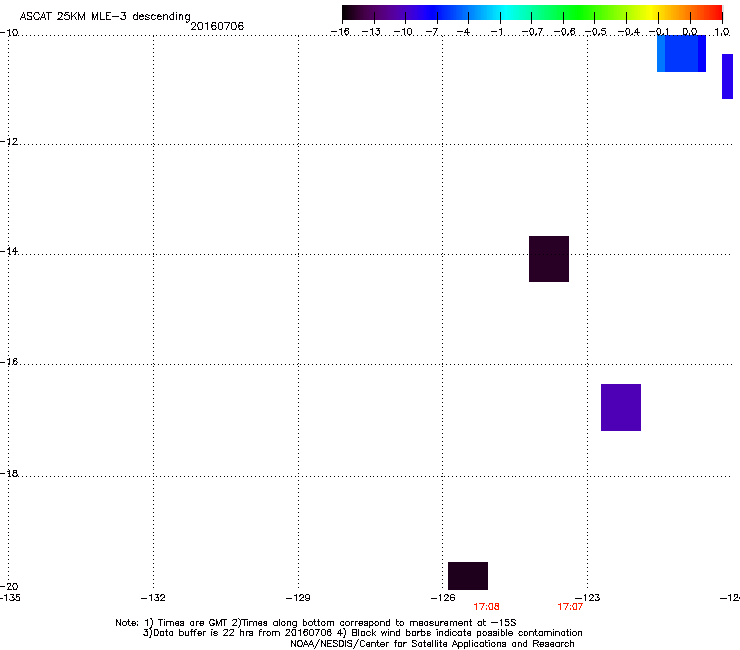Viewport: 740px width, 650px height.
Task: Click the 1.0 color bar label
Action: tap(722, 32)
